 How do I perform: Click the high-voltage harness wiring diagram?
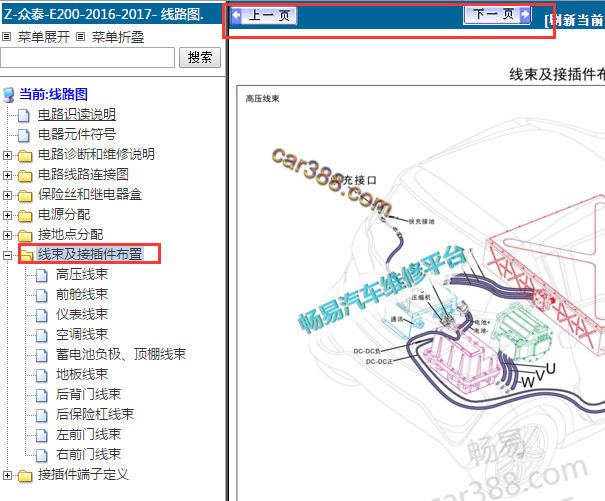pyautogui.click(x=421, y=293)
